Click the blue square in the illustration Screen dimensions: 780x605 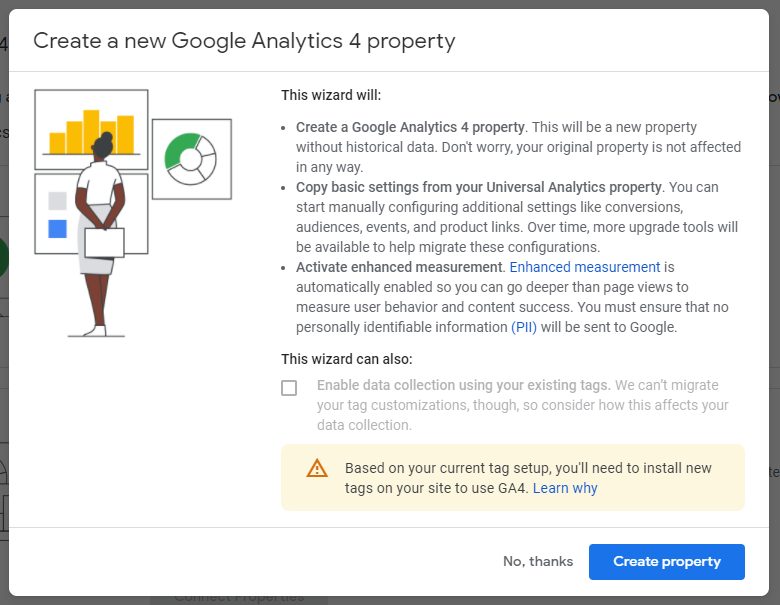click(x=57, y=229)
